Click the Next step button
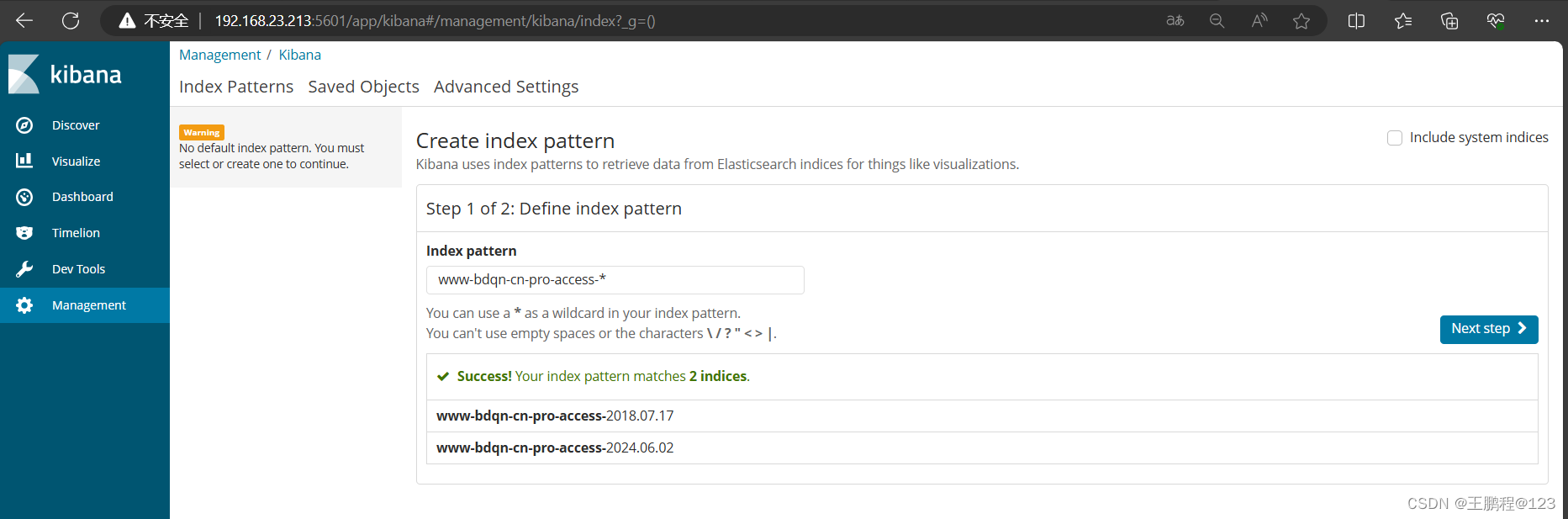Screen dimensions: 1568x519 pos(1489,329)
